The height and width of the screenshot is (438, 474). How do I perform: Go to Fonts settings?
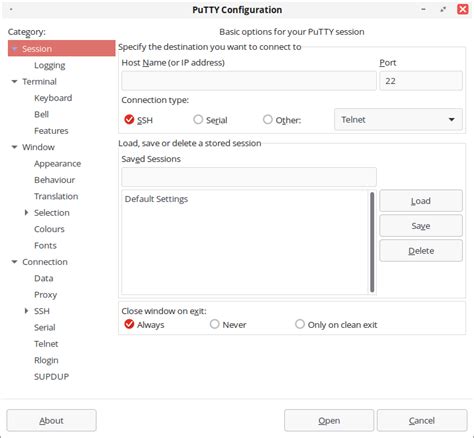(45, 246)
